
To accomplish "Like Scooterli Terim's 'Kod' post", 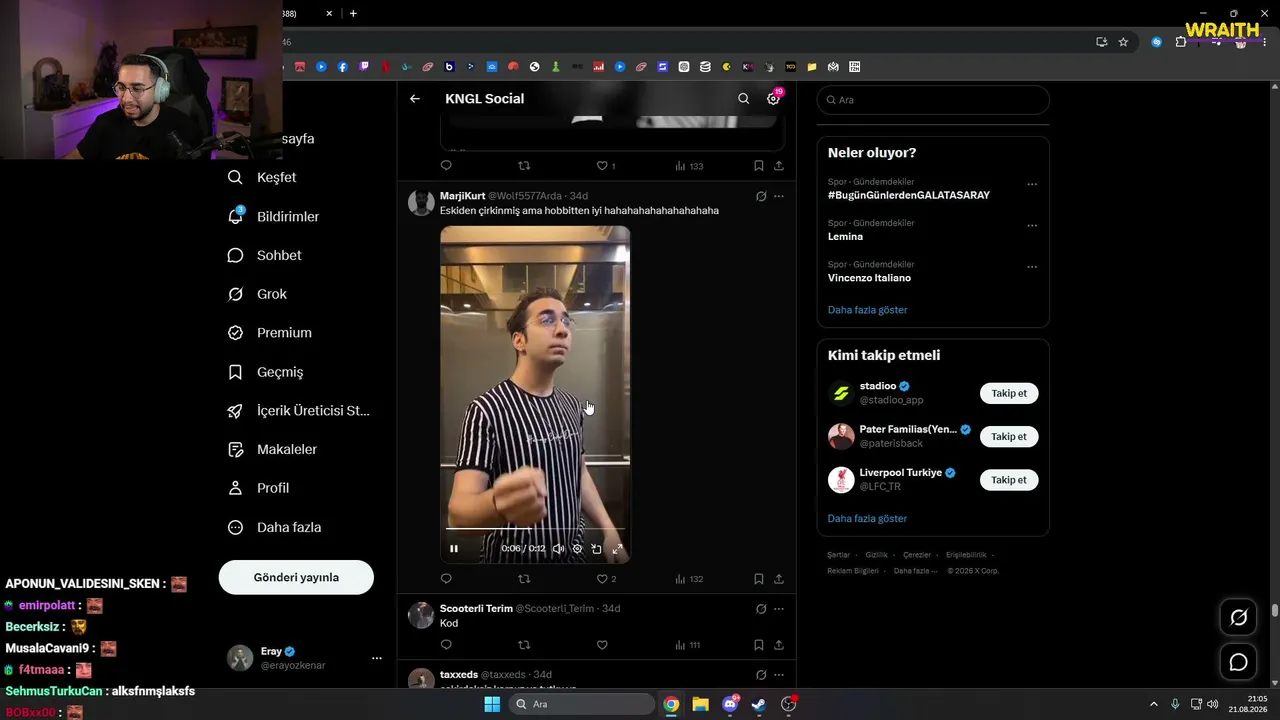I will tap(602, 645).
